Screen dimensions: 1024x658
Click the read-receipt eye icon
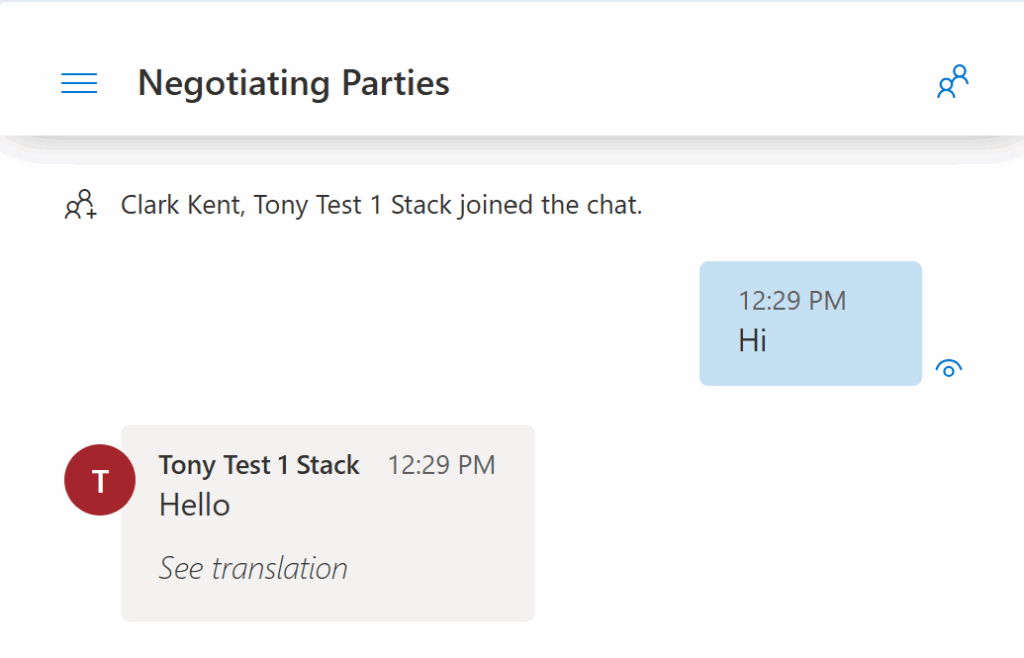click(x=948, y=369)
